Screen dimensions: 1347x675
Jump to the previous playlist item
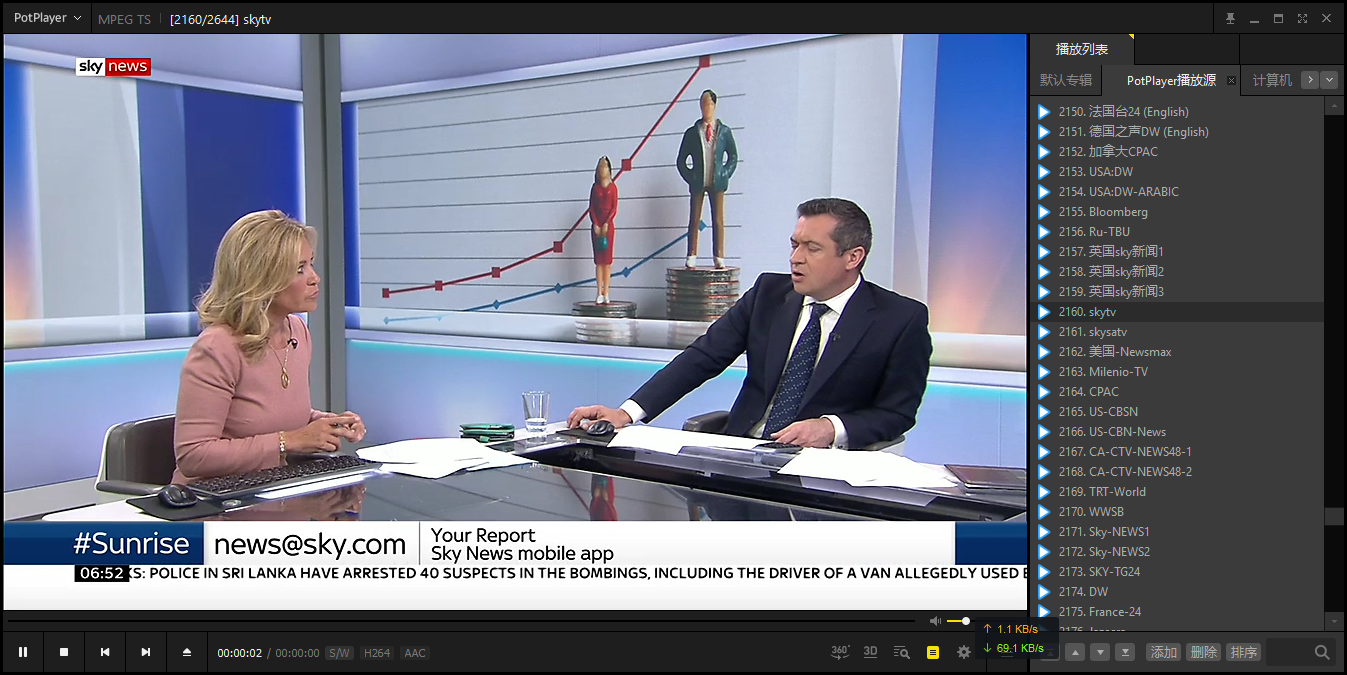pyautogui.click(x=105, y=652)
